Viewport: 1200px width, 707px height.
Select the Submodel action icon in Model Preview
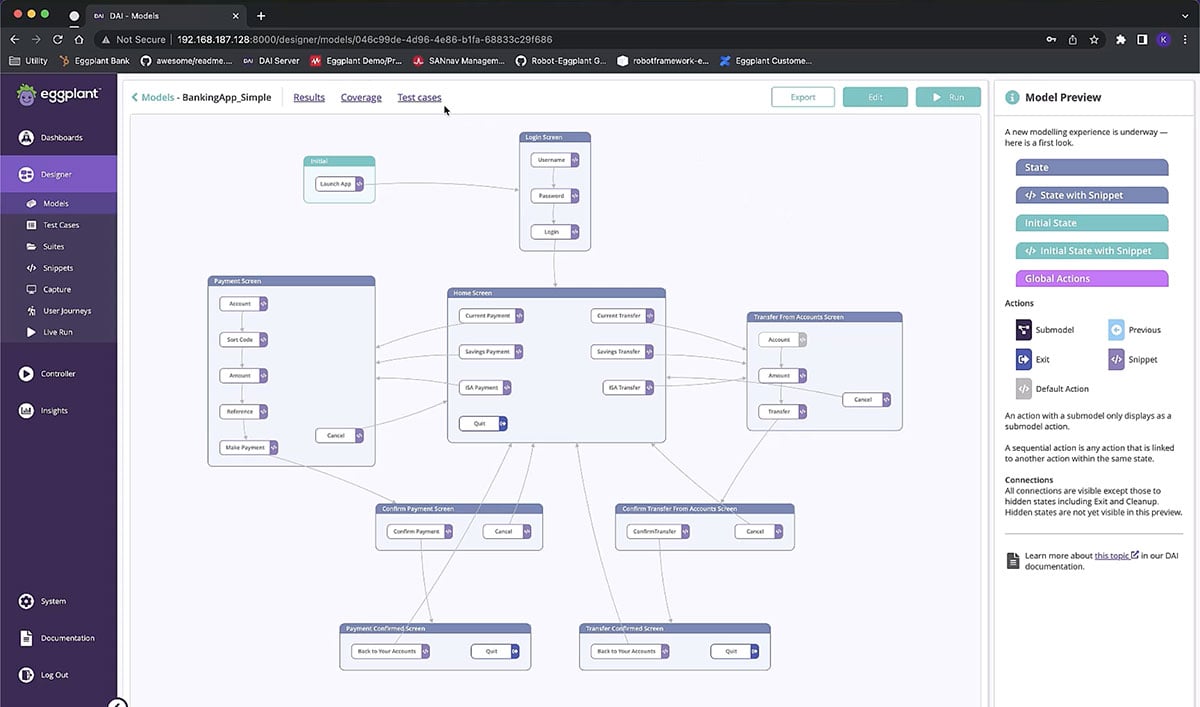[1023, 329]
